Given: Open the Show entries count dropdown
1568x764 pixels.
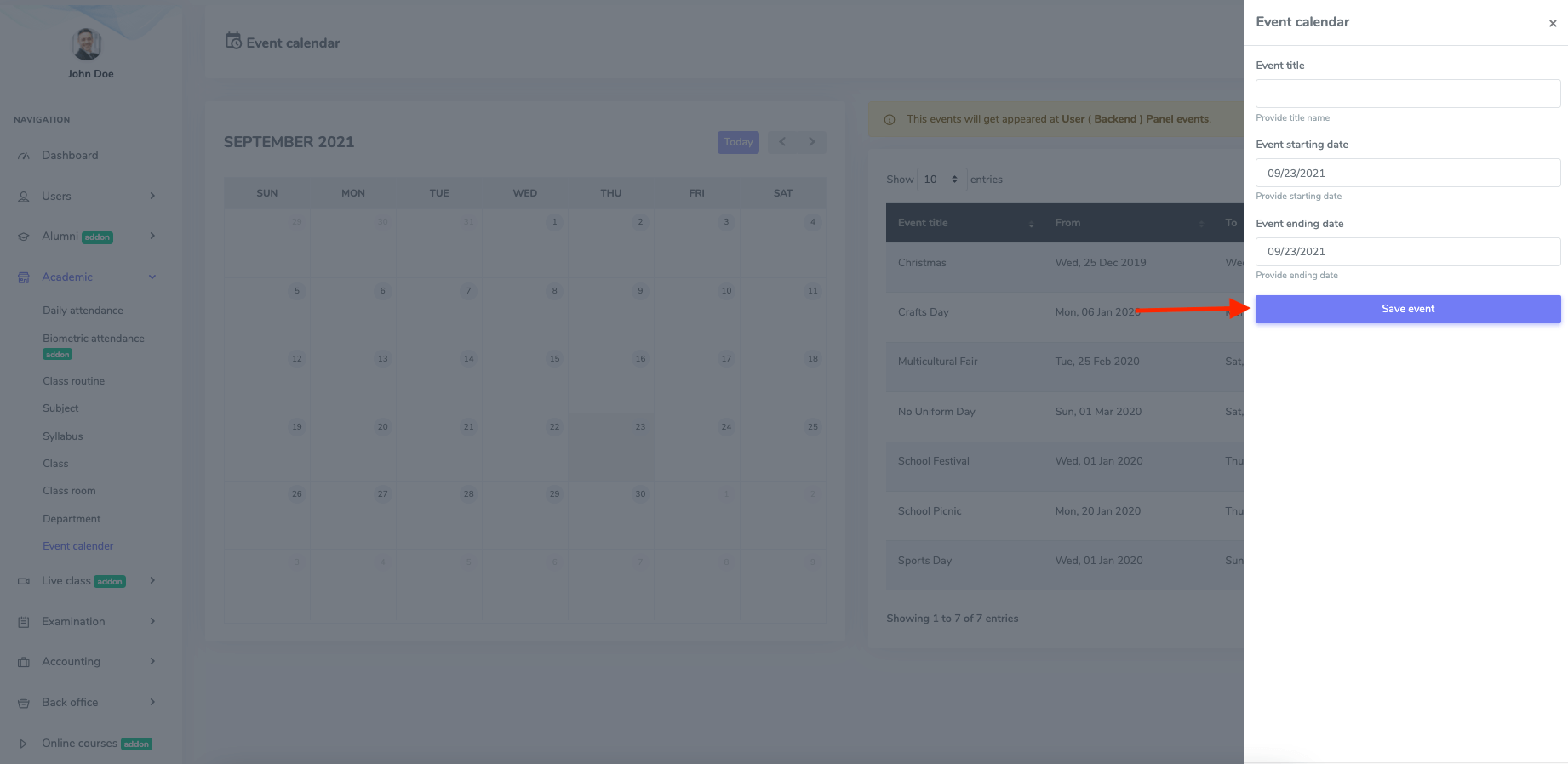Looking at the screenshot, I should [x=941, y=180].
